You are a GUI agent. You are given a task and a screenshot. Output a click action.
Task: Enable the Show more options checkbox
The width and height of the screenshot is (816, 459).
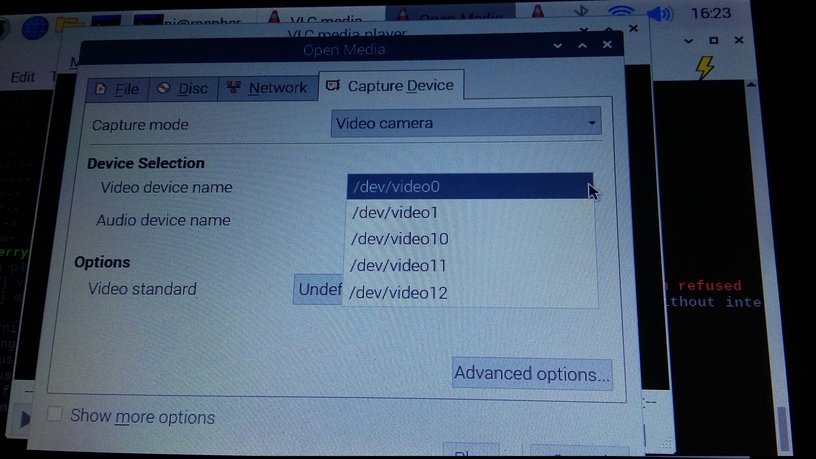point(54,415)
